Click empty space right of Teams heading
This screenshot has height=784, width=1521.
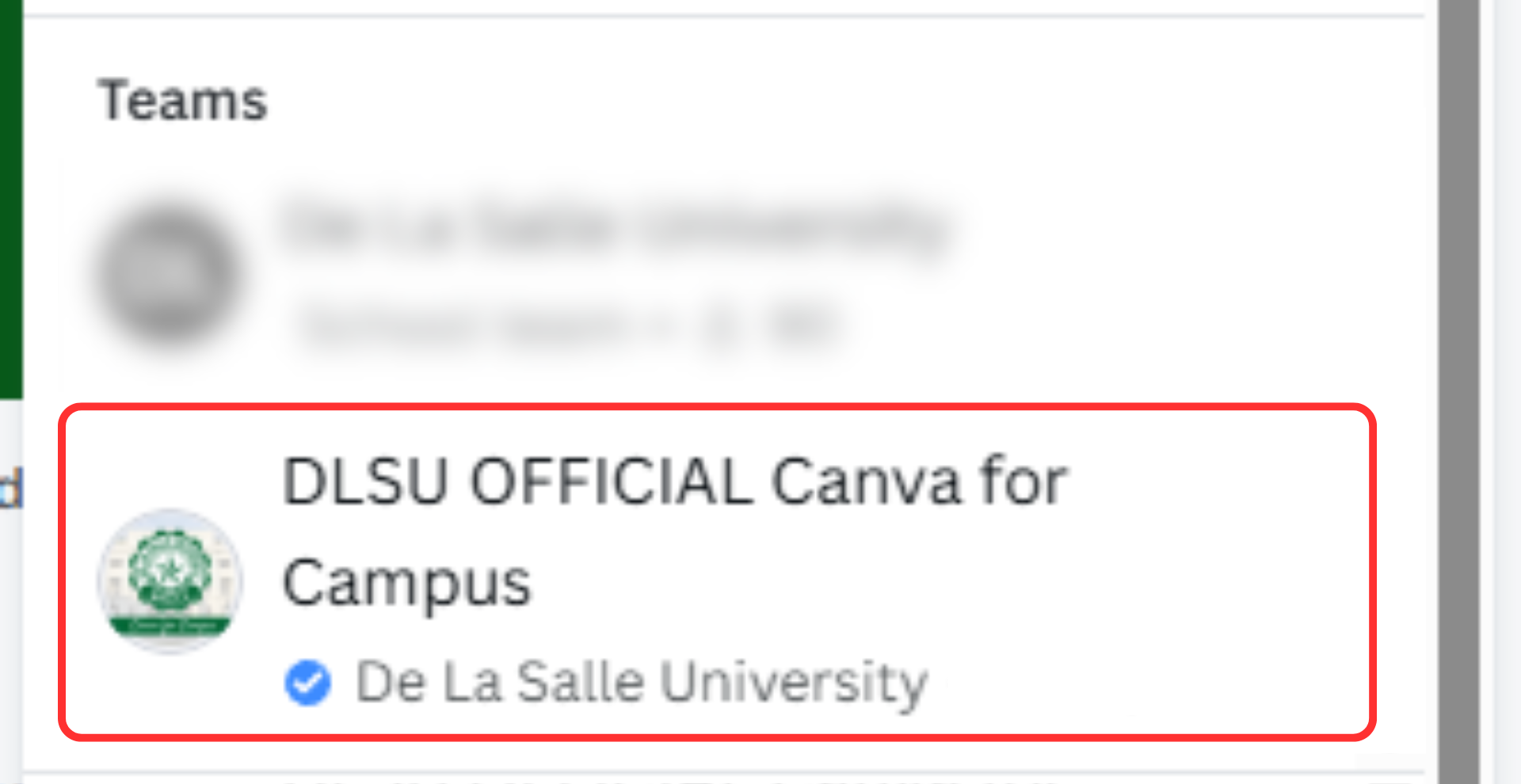coord(792,101)
